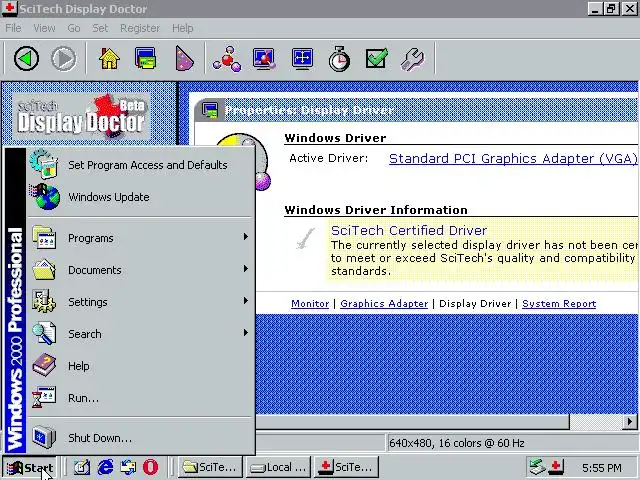This screenshot has height=480, width=640.
Task: Open Search in the Start menu
Action: [140, 334]
